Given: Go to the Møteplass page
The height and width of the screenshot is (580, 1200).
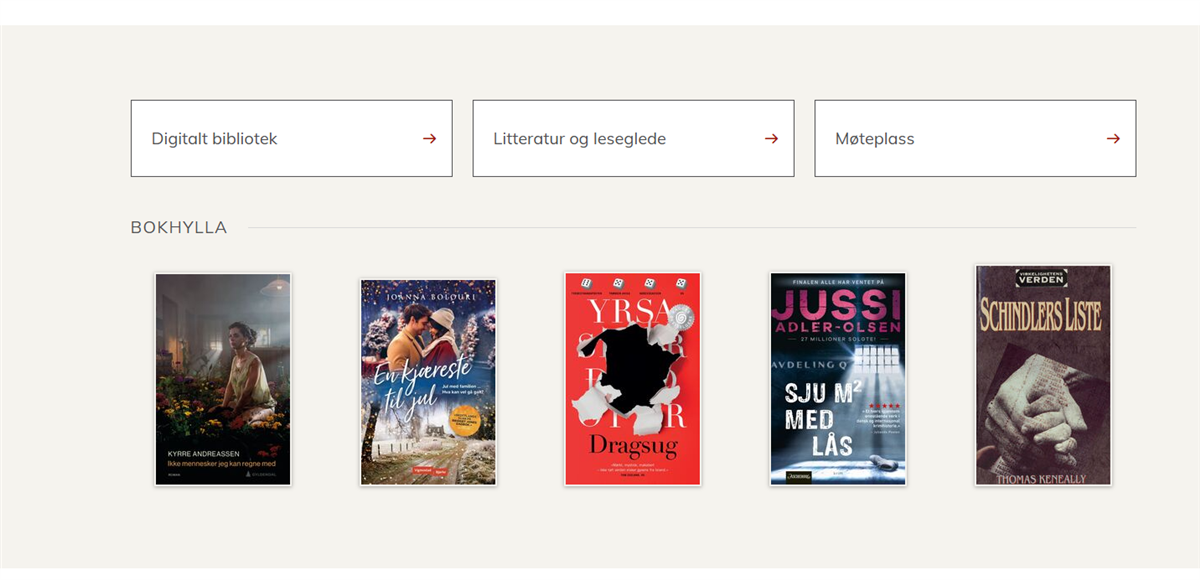Looking at the screenshot, I should [975, 138].
